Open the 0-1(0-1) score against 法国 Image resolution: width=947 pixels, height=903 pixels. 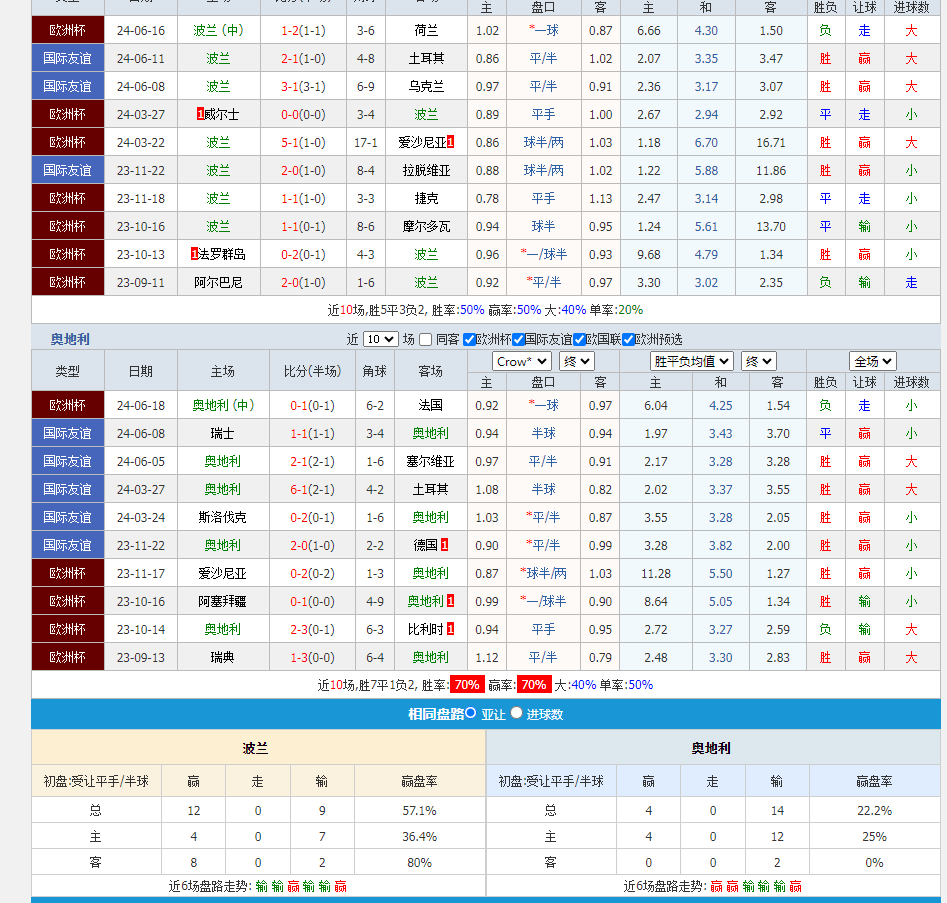point(313,406)
